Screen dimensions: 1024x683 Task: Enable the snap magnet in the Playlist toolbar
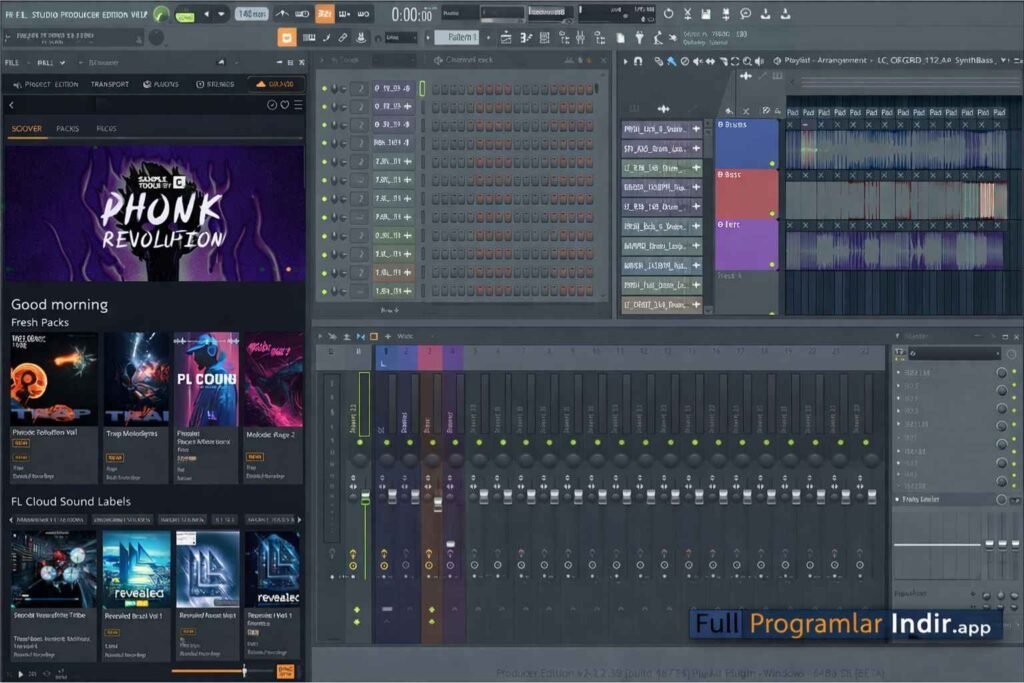pos(637,62)
